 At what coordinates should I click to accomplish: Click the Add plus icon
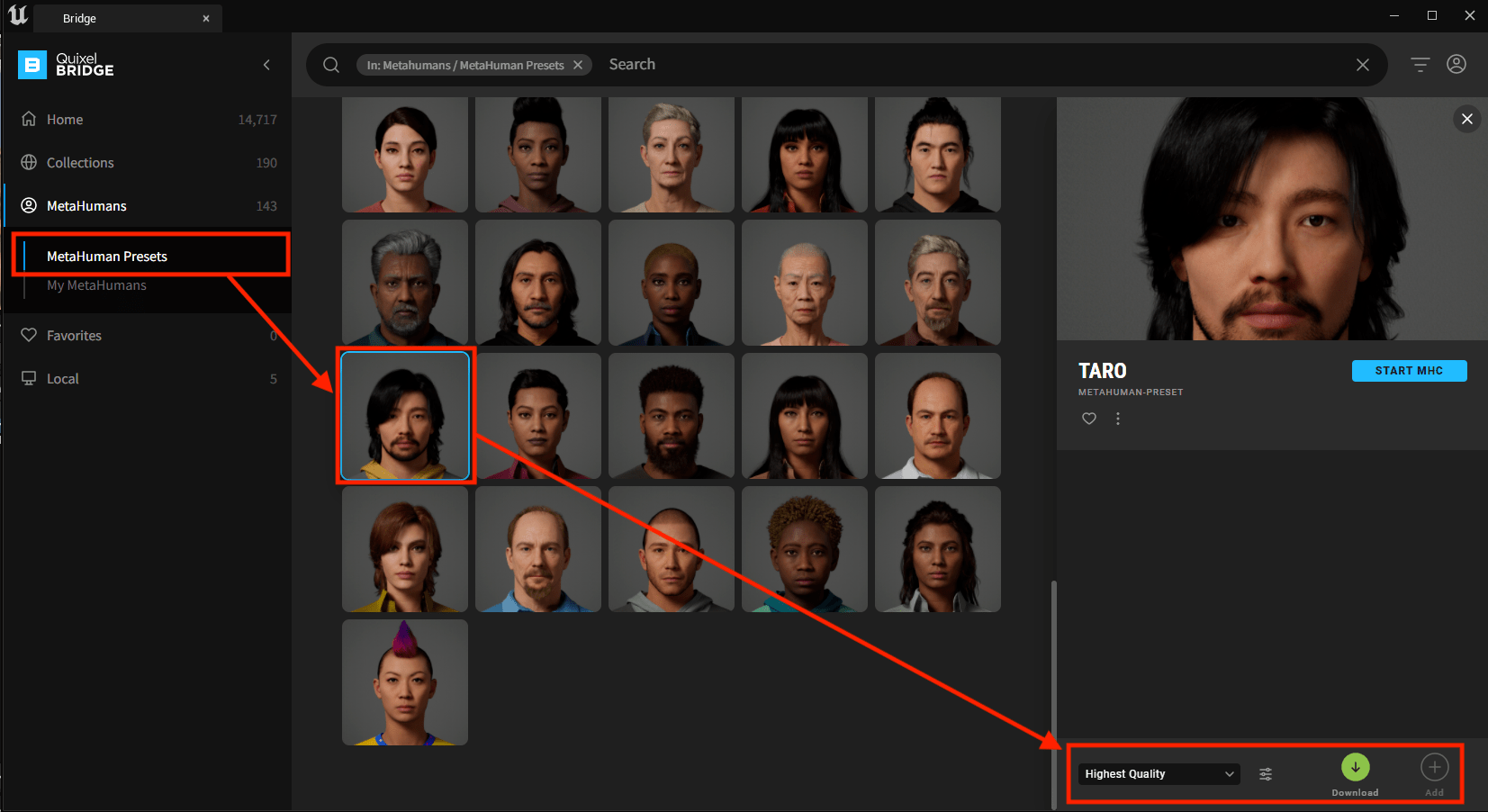[x=1434, y=767]
